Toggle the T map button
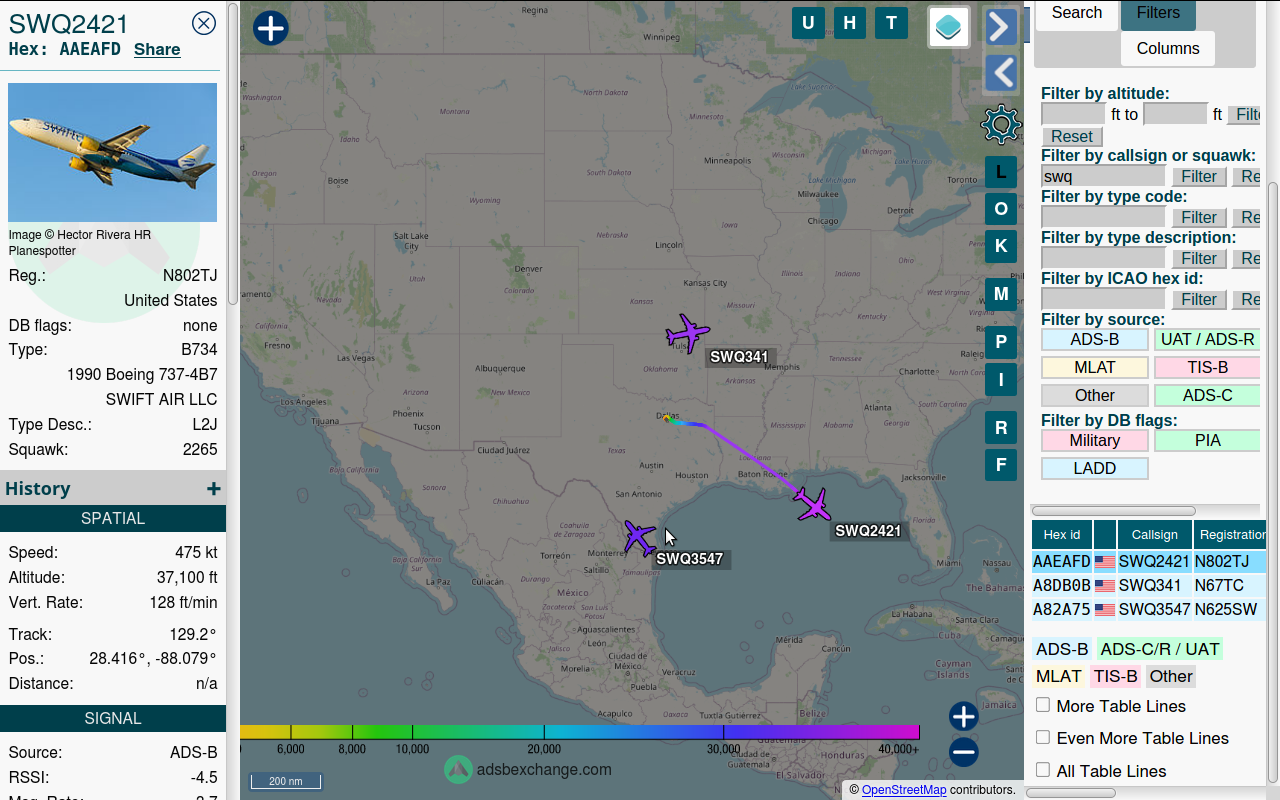 [x=891, y=23]
